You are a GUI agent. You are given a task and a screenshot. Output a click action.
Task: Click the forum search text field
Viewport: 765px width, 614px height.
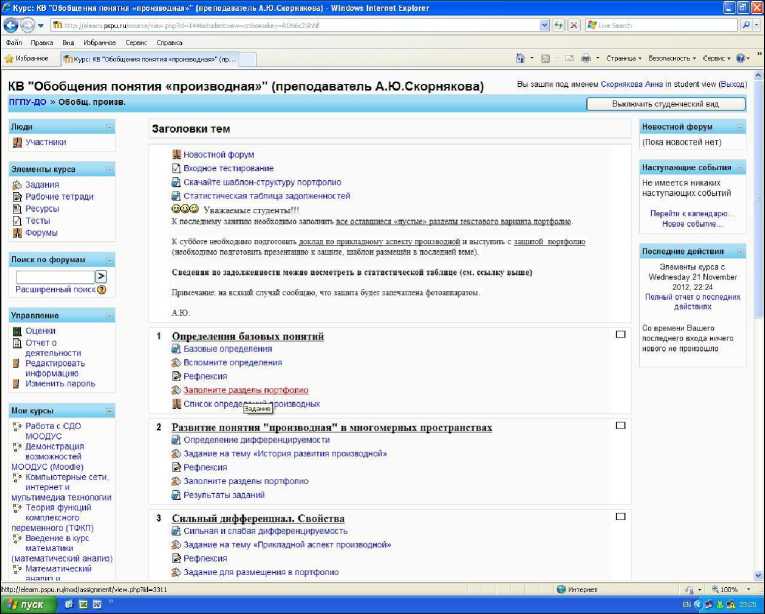click(55, 277)
